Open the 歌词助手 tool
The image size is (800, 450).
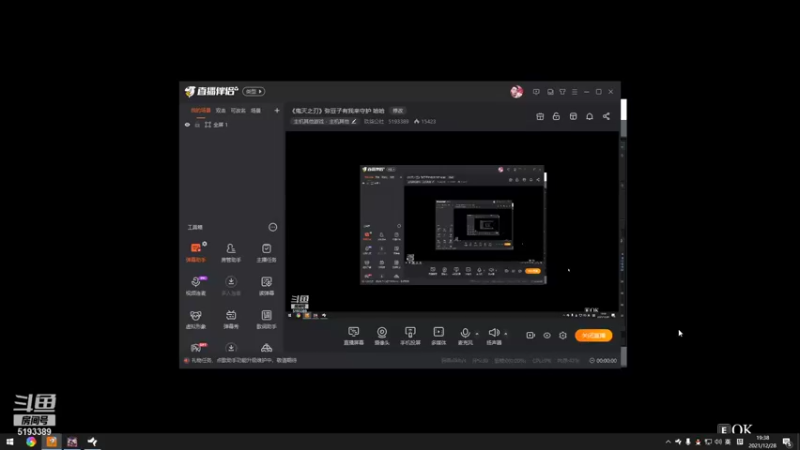pyautogui.click(x=266, y=319)
